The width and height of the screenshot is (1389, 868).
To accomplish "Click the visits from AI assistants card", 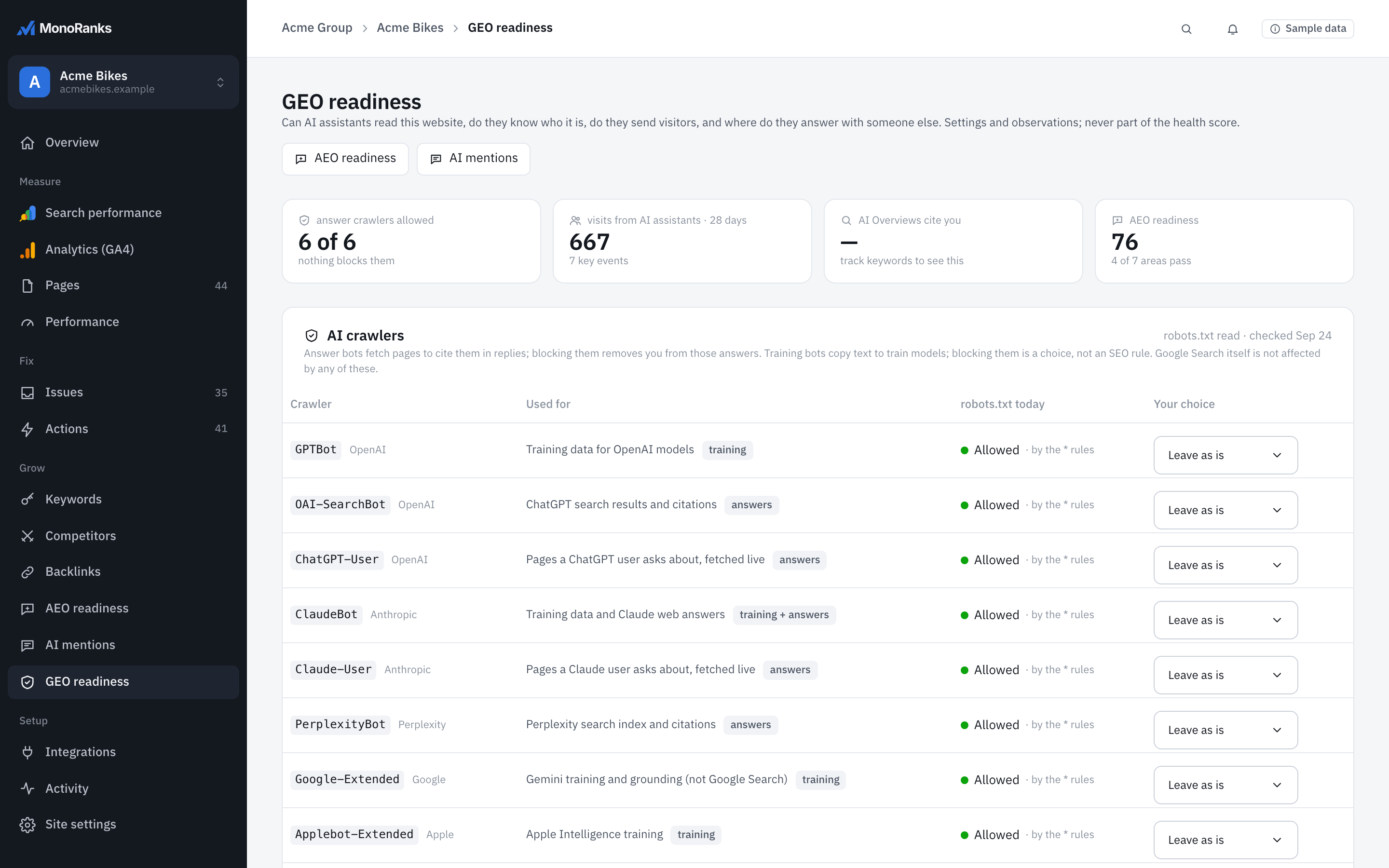I will [682, 241].
